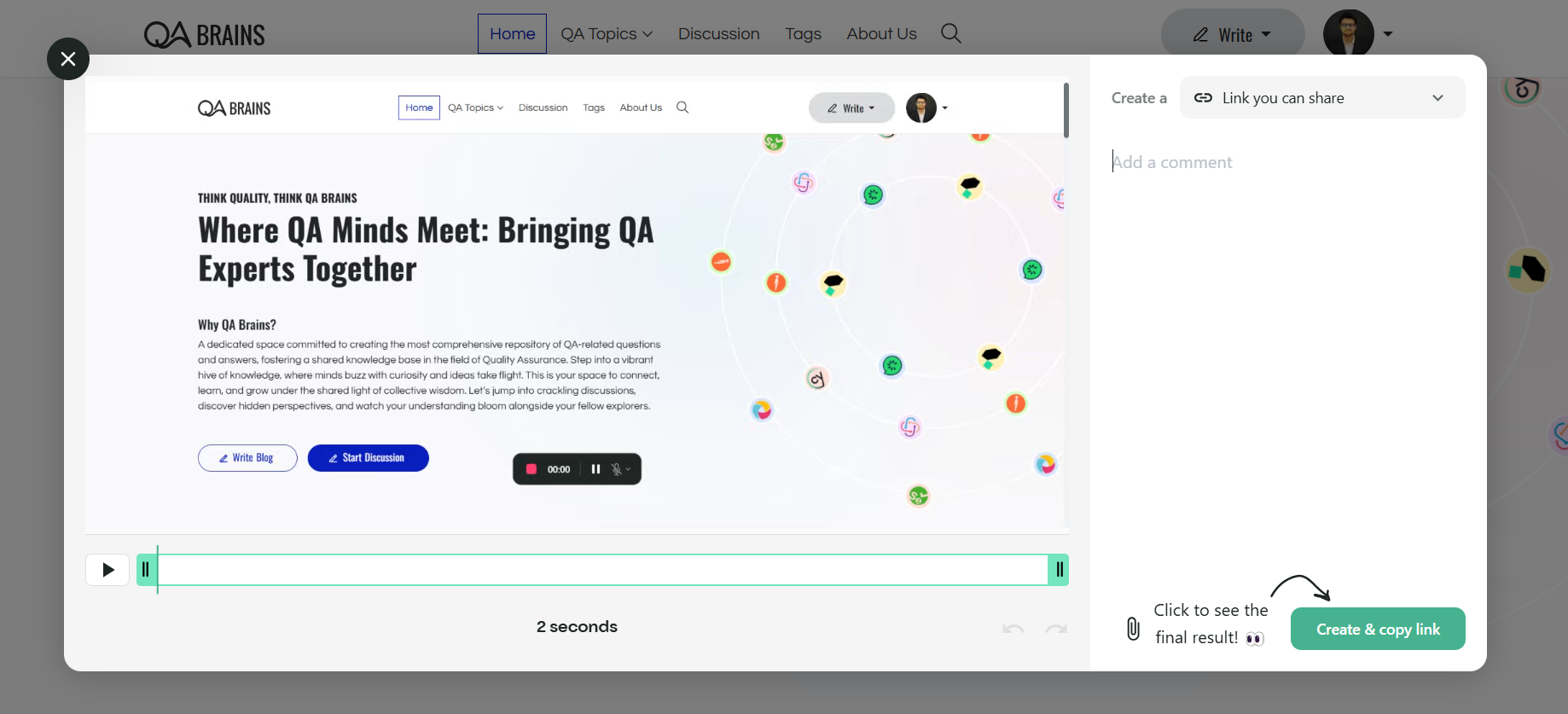Open the 'Link you can share' dropdown
The height and width of the screenshot is (714, 1568).
pos(1322,97)
